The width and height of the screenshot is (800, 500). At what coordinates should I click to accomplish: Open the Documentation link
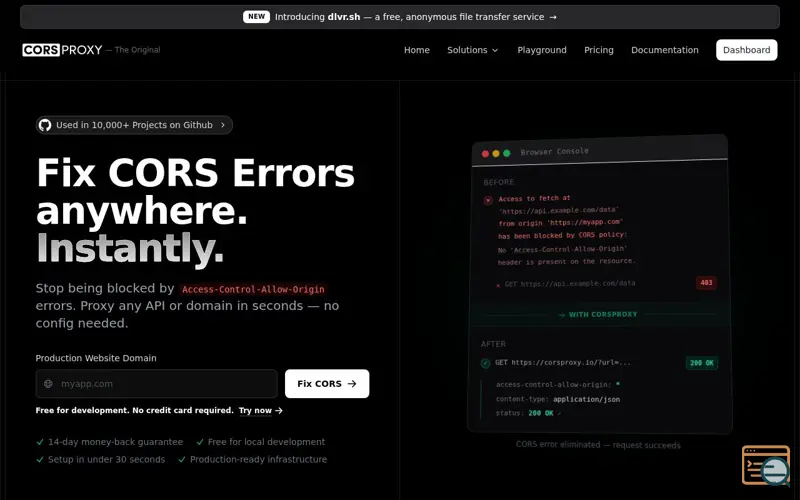pyautogui.click(x=665, y=50)
